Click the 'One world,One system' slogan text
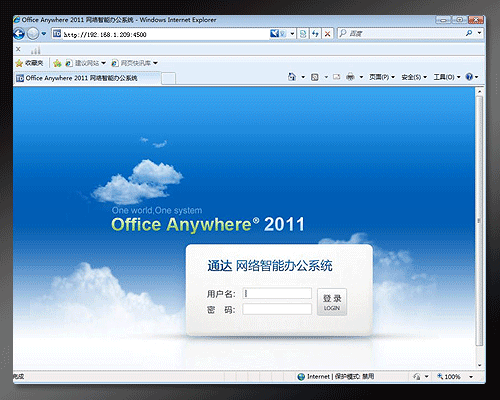 (157, 211)
